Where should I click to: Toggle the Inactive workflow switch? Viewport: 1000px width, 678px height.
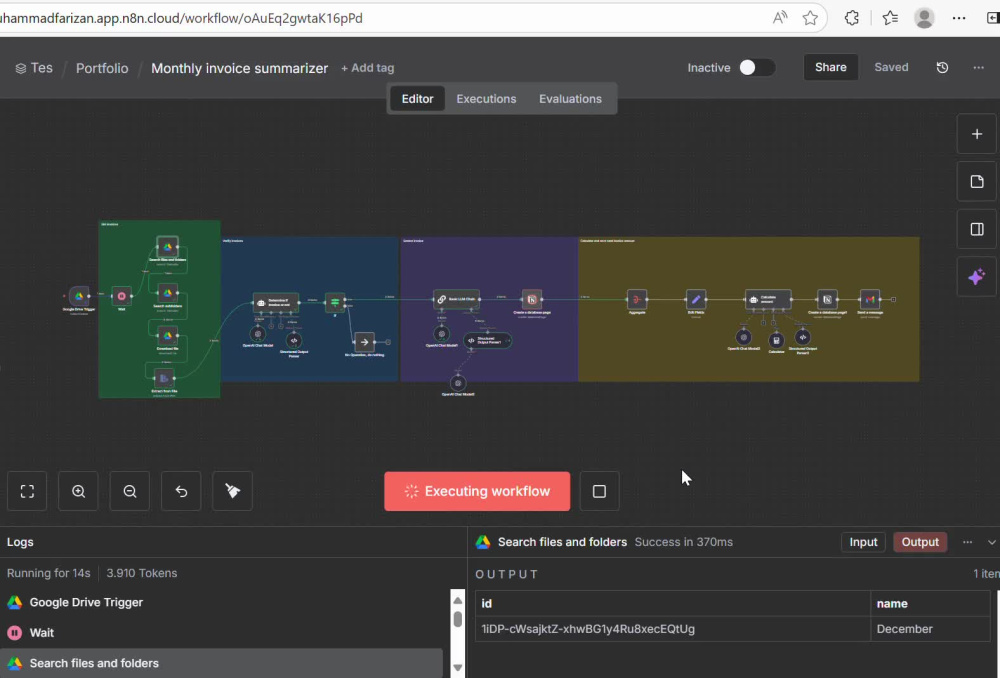[x=757, y=68]
